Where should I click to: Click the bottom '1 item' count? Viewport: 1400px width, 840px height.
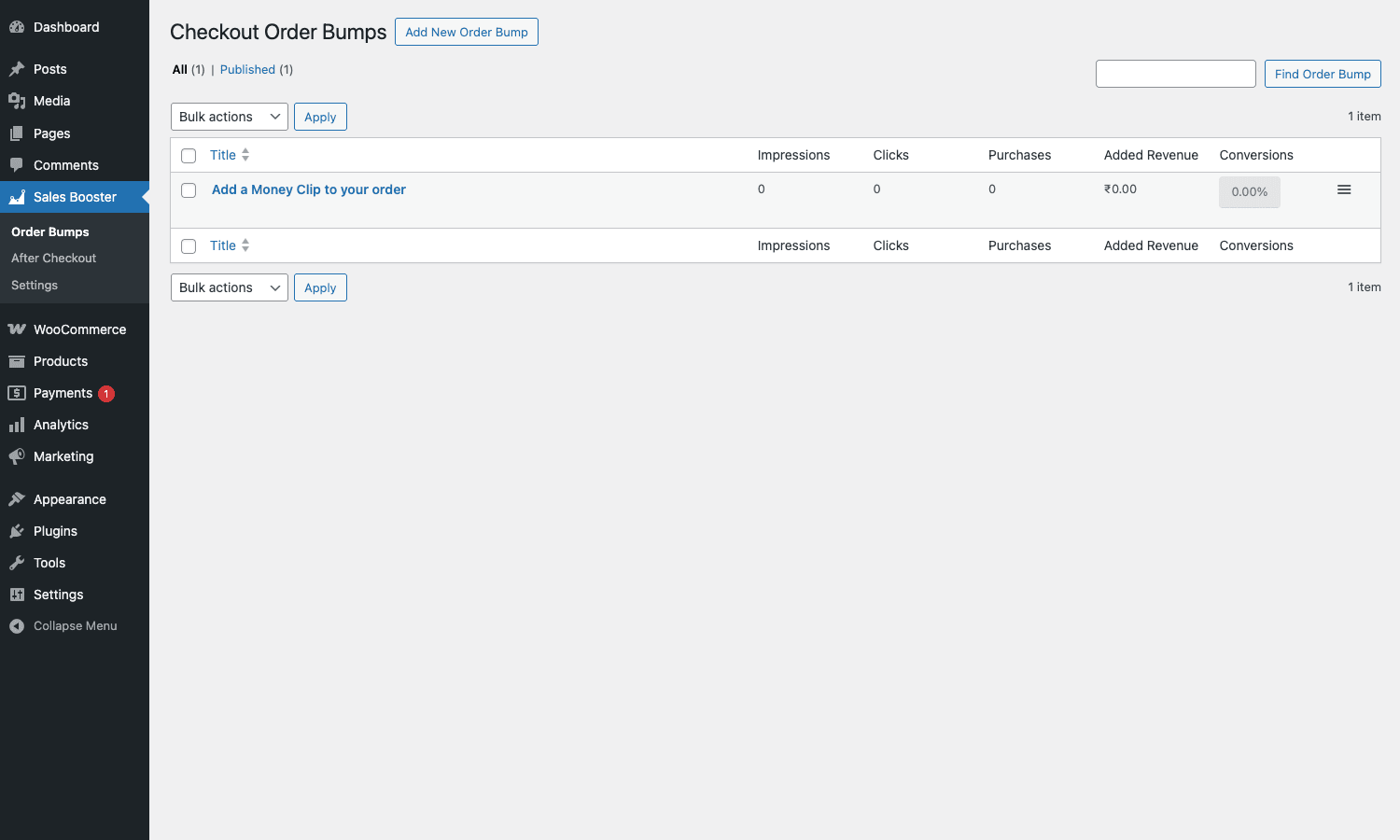coord(1365,287)
